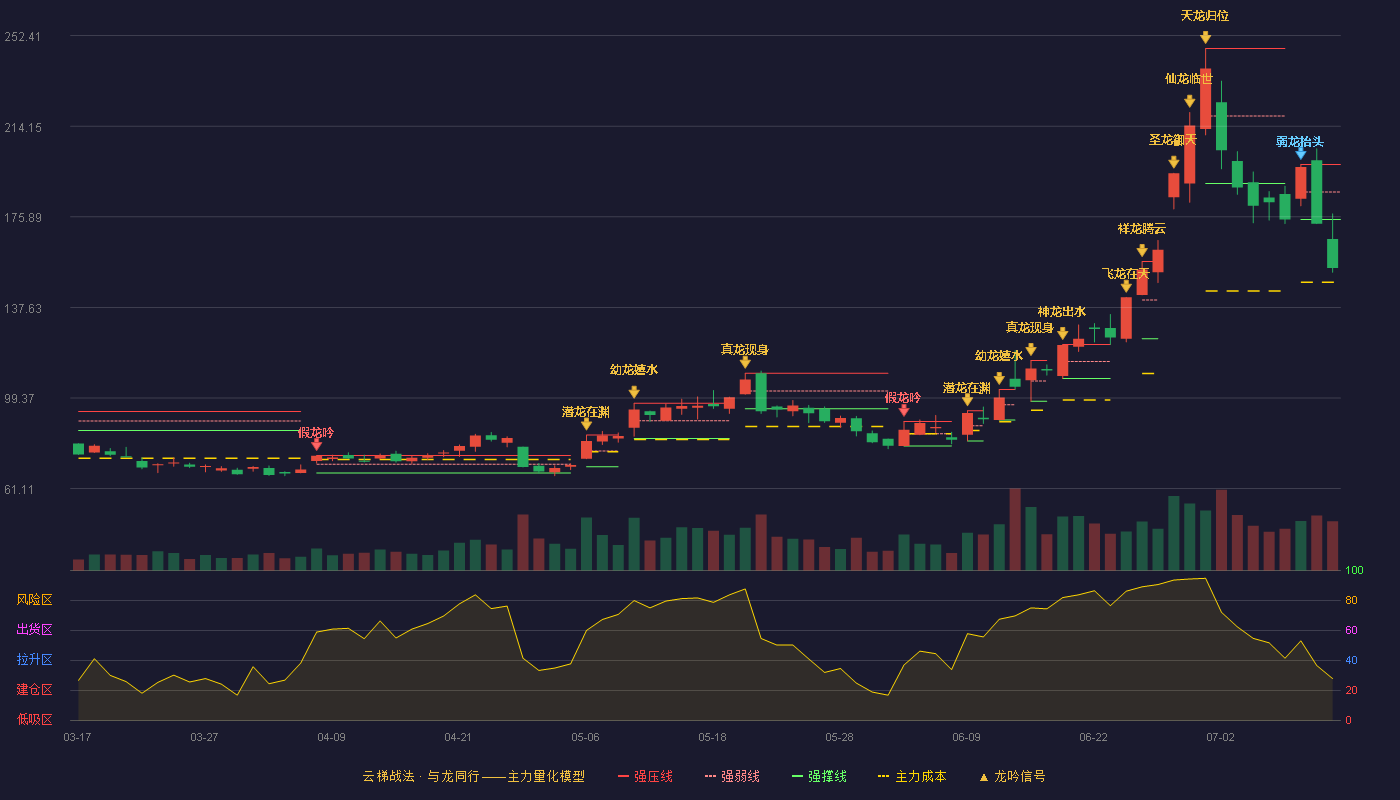Click the 仙龙临世 signal arrow

coord(1189,101)
